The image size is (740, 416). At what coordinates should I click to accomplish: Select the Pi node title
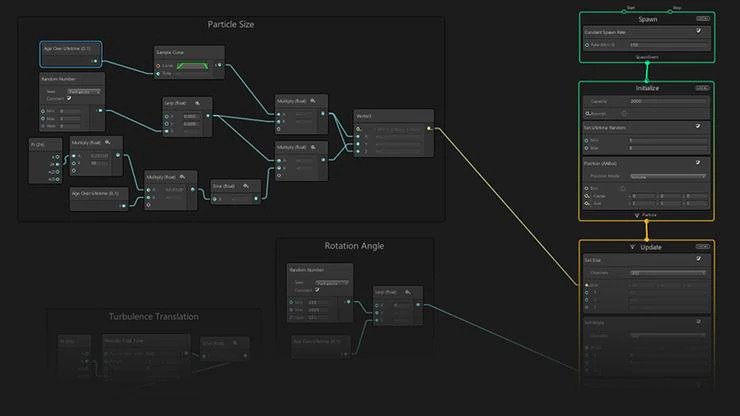[37, 144]
